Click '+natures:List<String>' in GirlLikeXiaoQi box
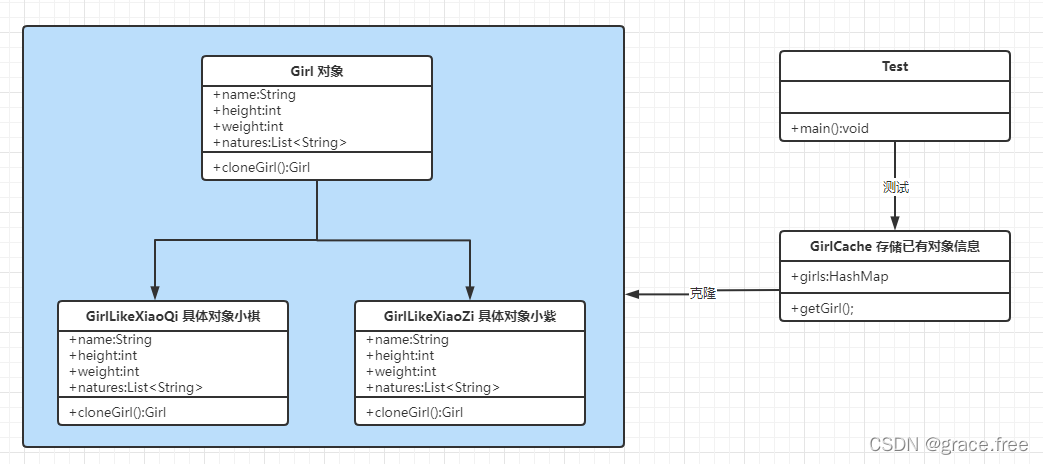 pyautogui.click(x=136, y=388)
